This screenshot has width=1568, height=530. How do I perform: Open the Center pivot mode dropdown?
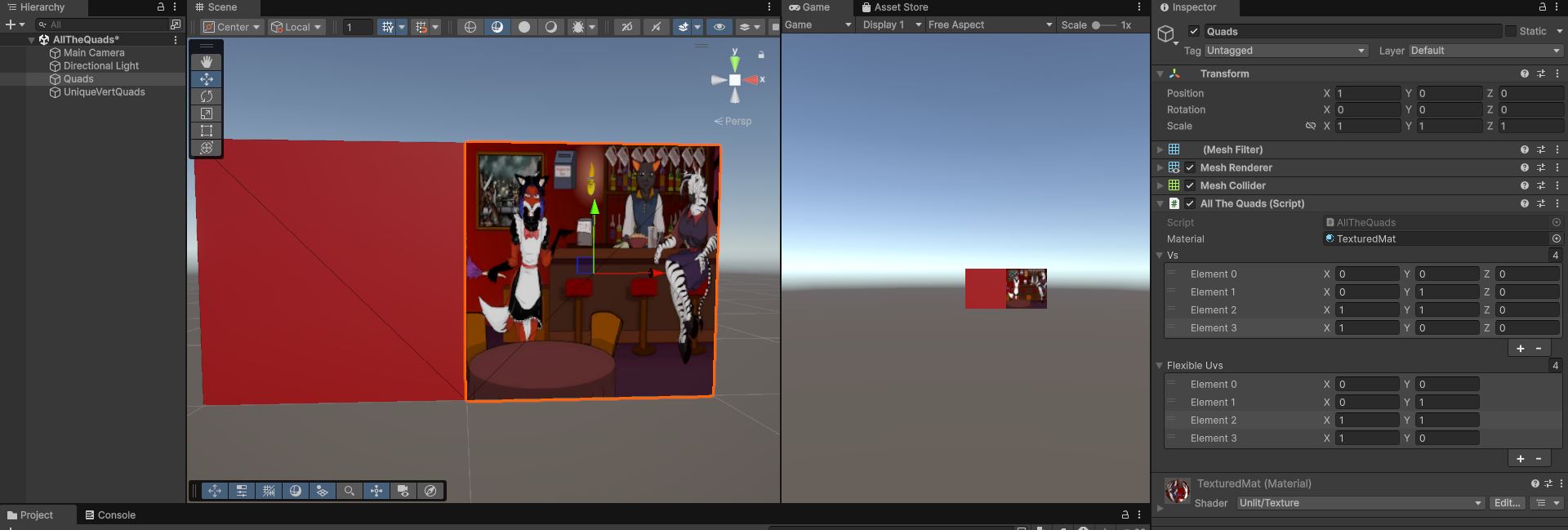pyautogui.click(x=232, y=27)
